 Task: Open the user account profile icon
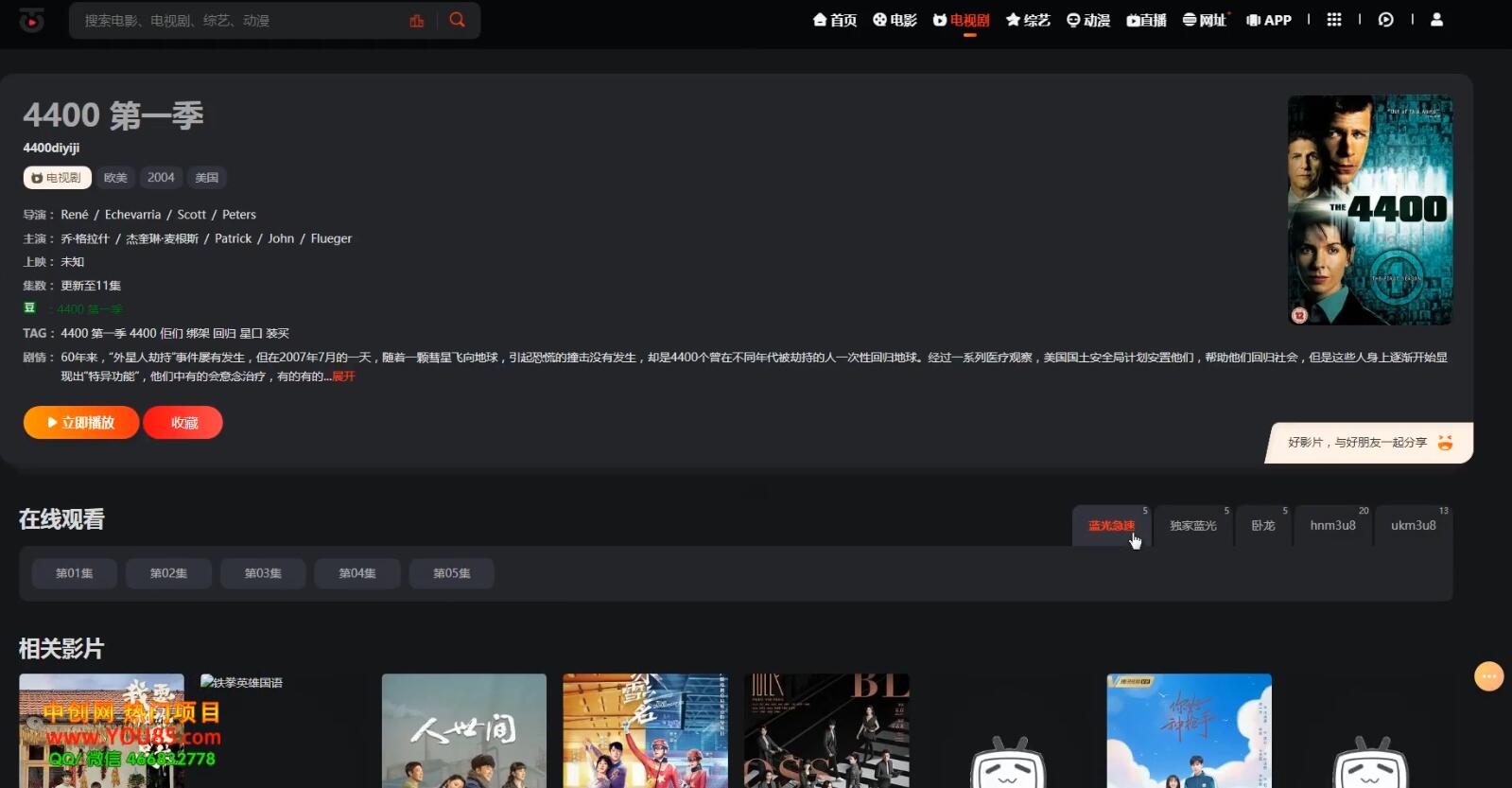pos(1436,20)
